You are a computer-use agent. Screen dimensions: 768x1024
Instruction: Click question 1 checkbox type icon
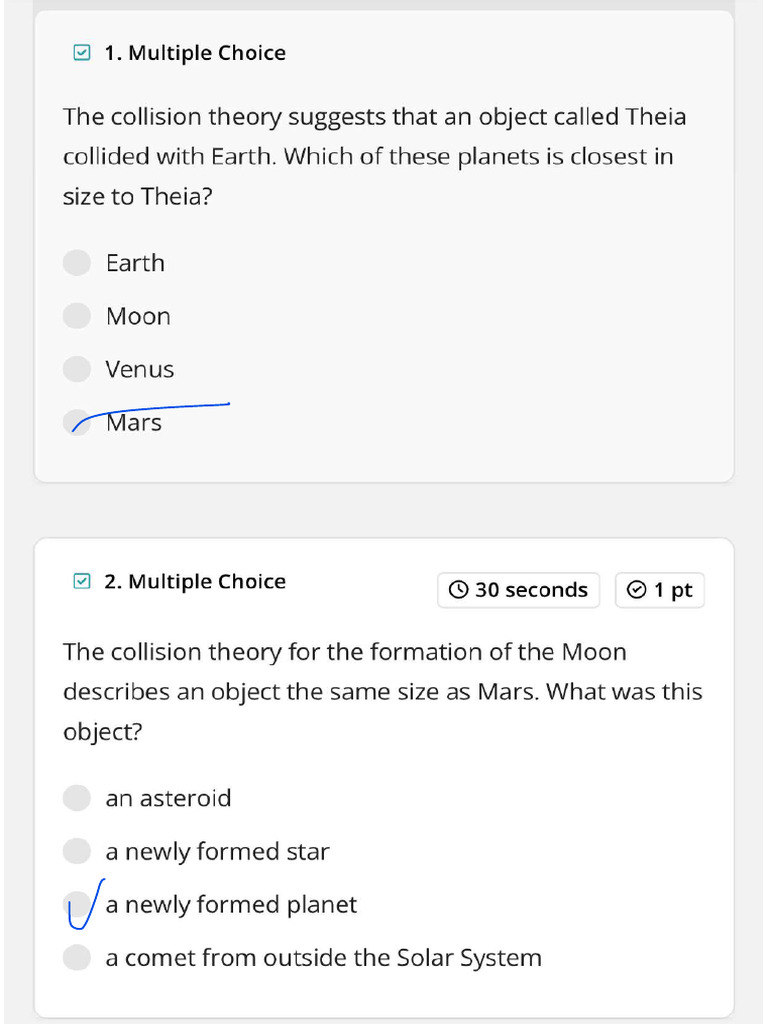click(x=82, y=53)
